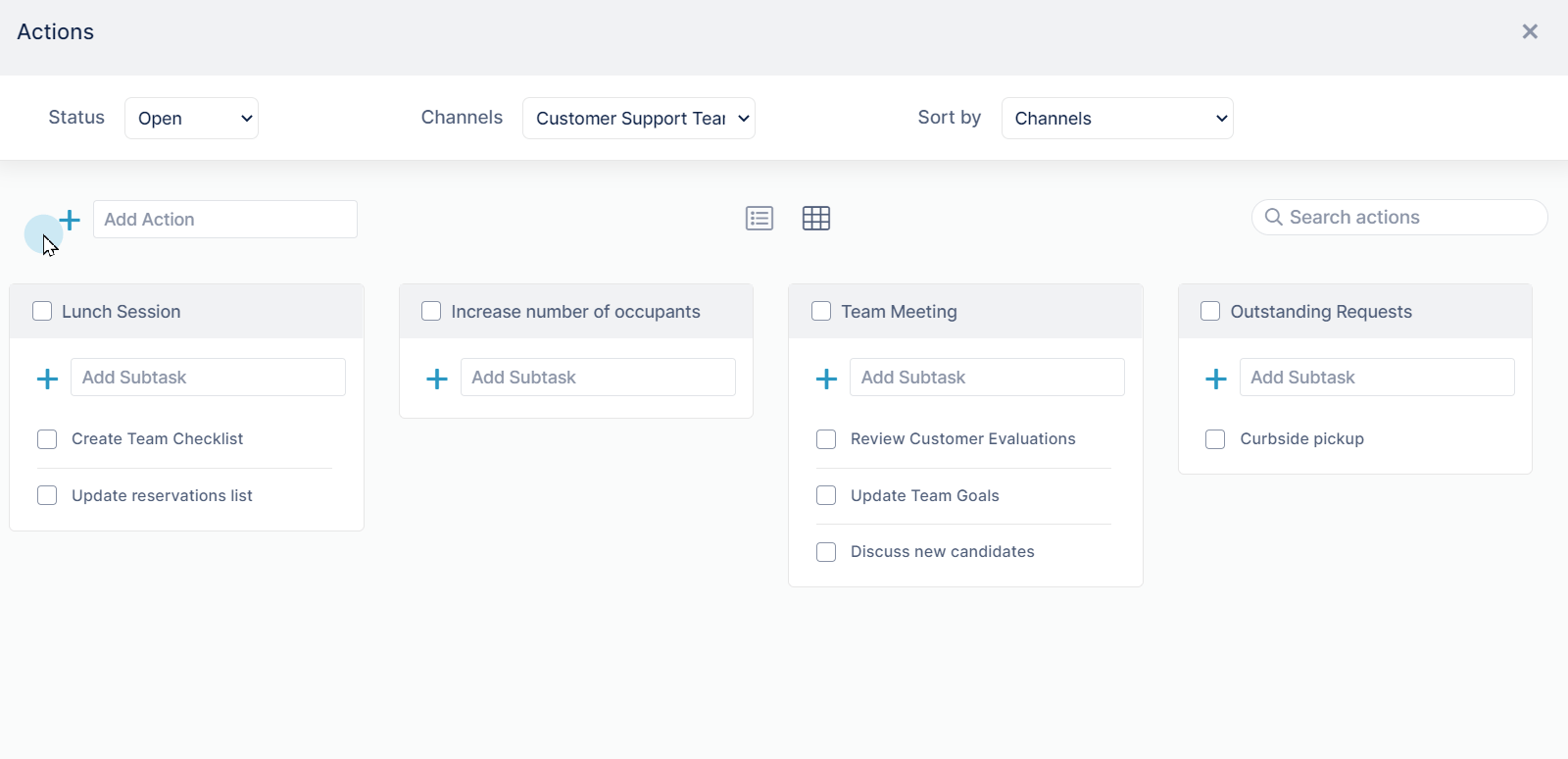Switch to list view layout icon
1568x759 pixels.
click(759, 218)
